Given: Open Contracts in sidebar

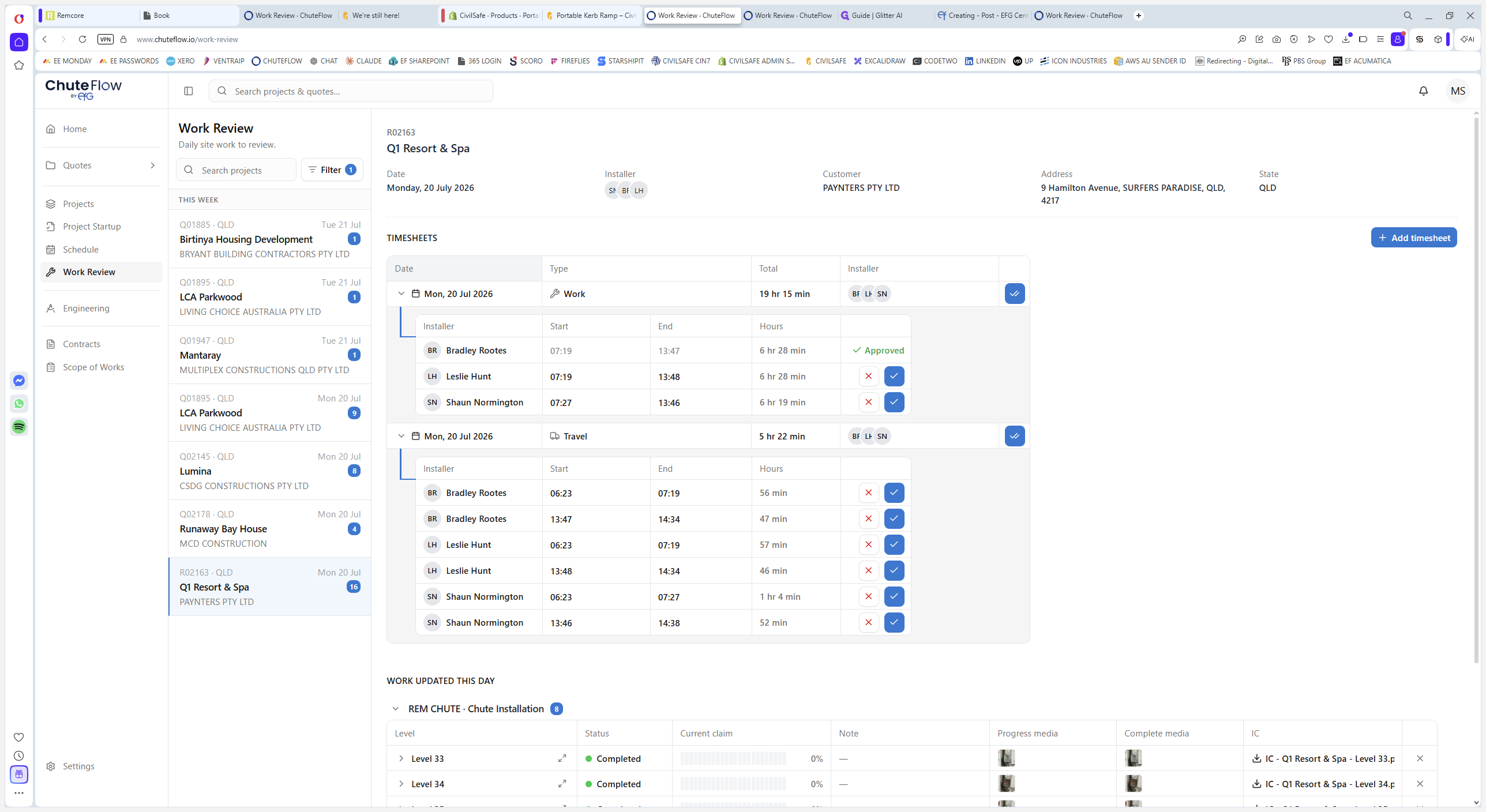Looking at the screenshot, I should point(102,344).
